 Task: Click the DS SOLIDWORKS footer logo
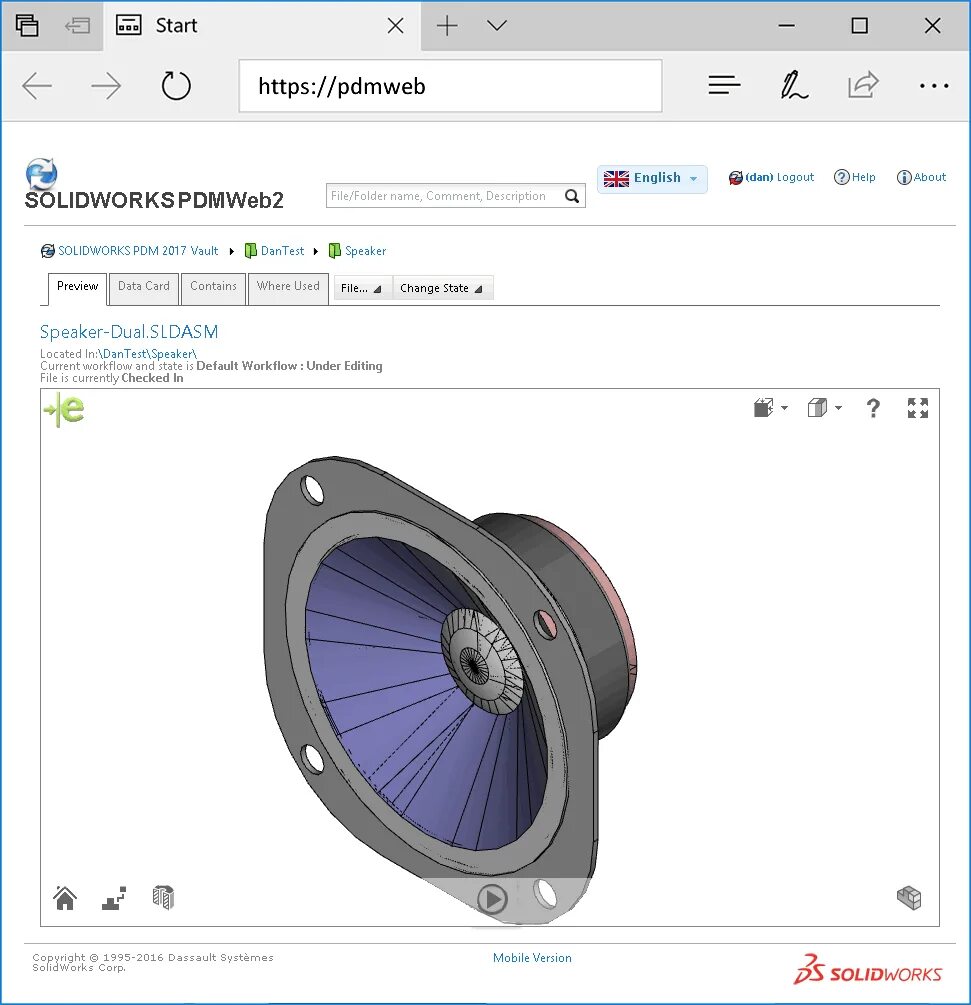point(868,970)
